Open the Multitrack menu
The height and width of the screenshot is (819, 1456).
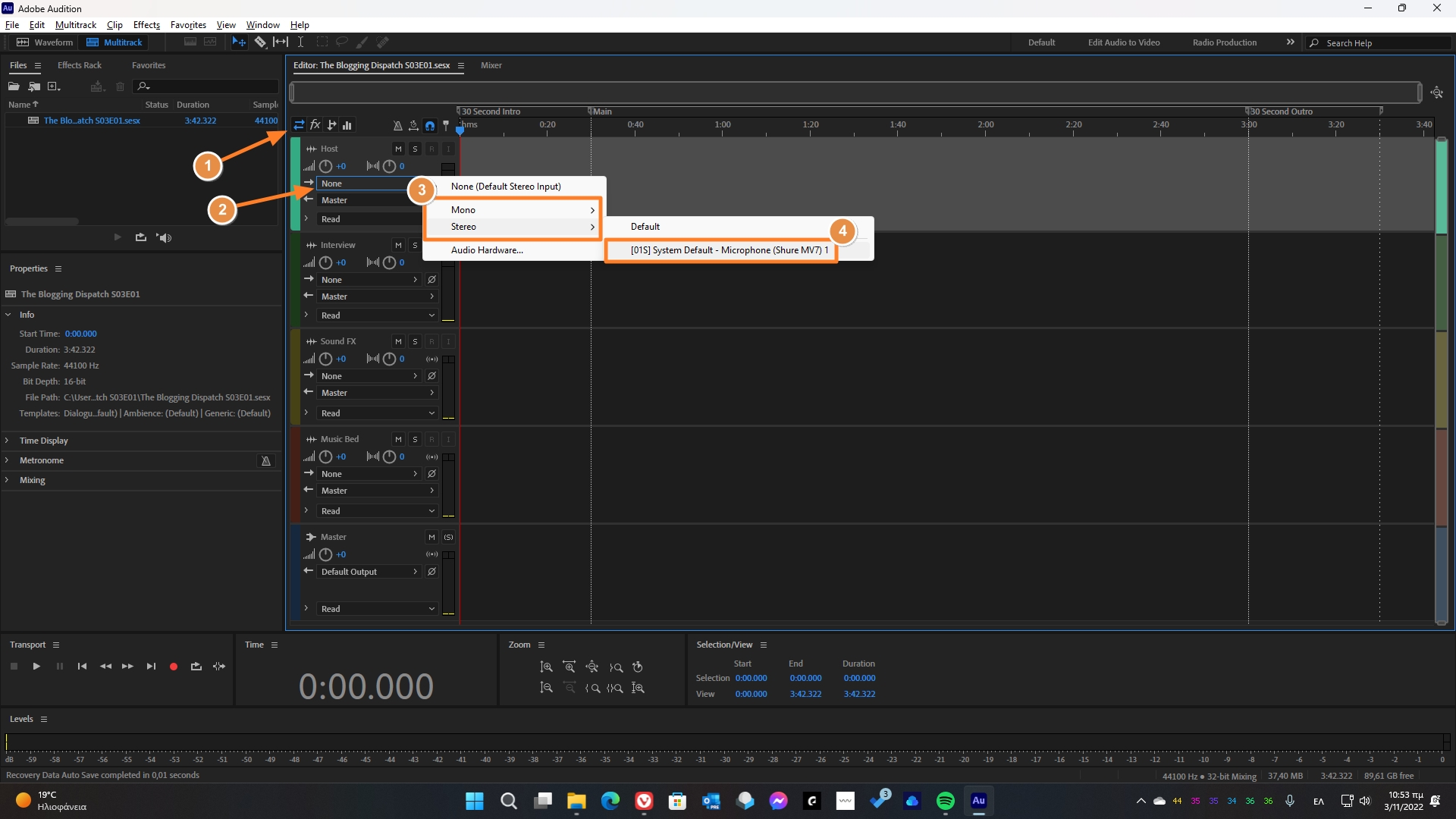coord(76,25)
